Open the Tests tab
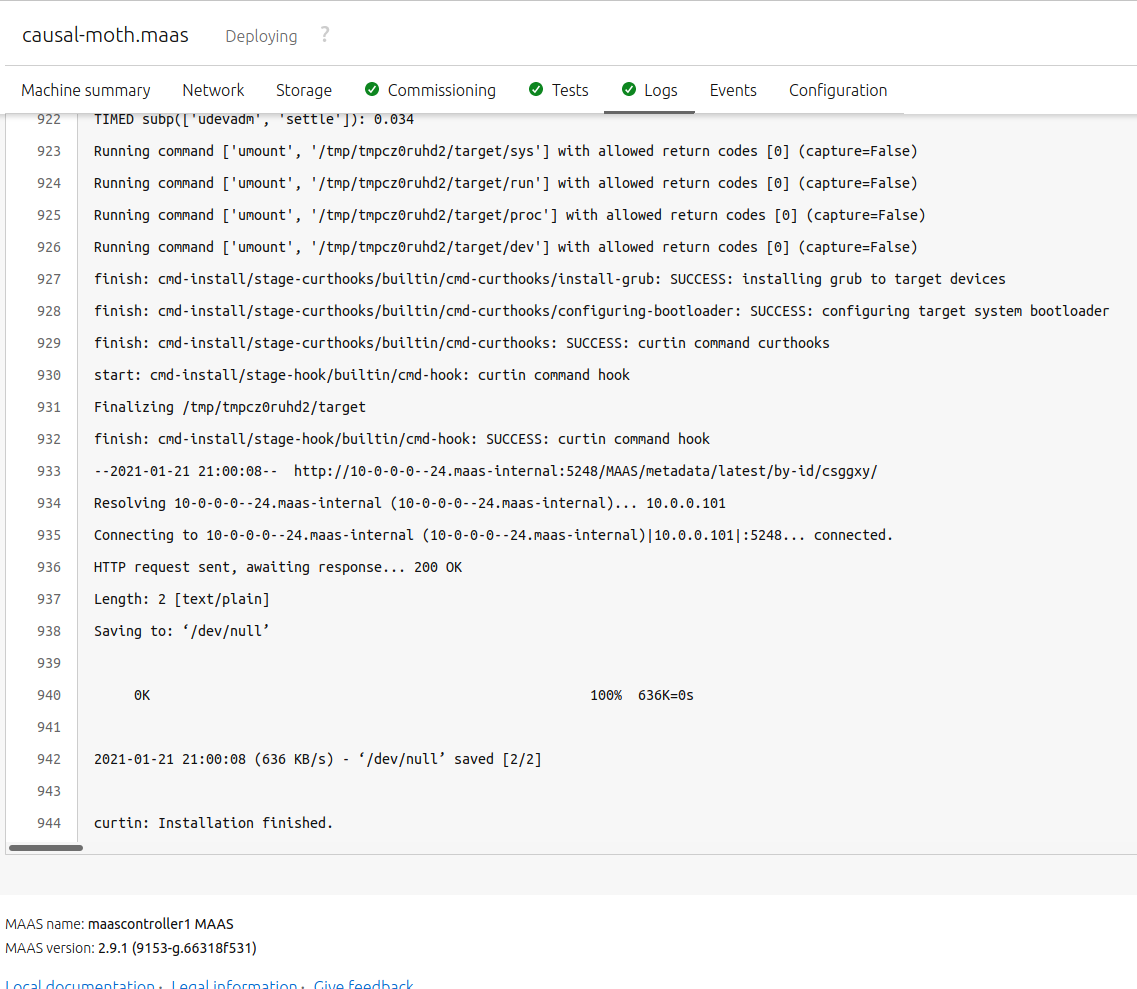Viewport: 1137px width, 989px height. [x=570, y=91]
